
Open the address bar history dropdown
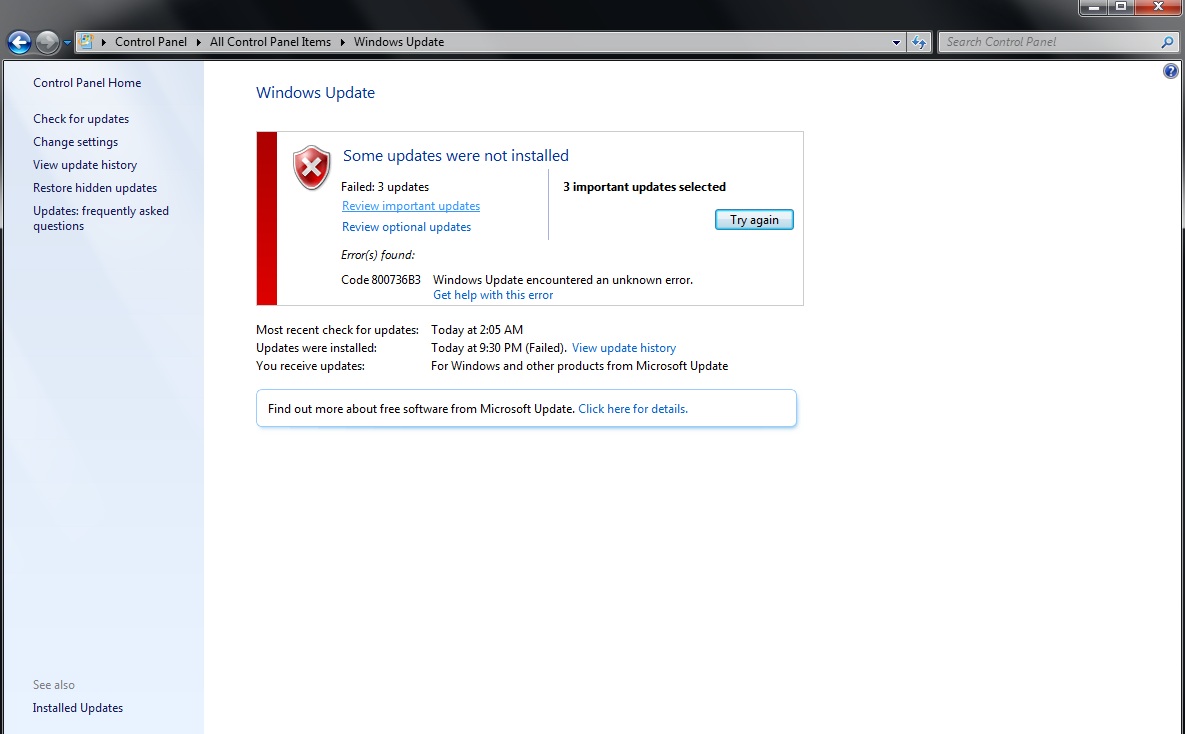(x=896, y=42)
